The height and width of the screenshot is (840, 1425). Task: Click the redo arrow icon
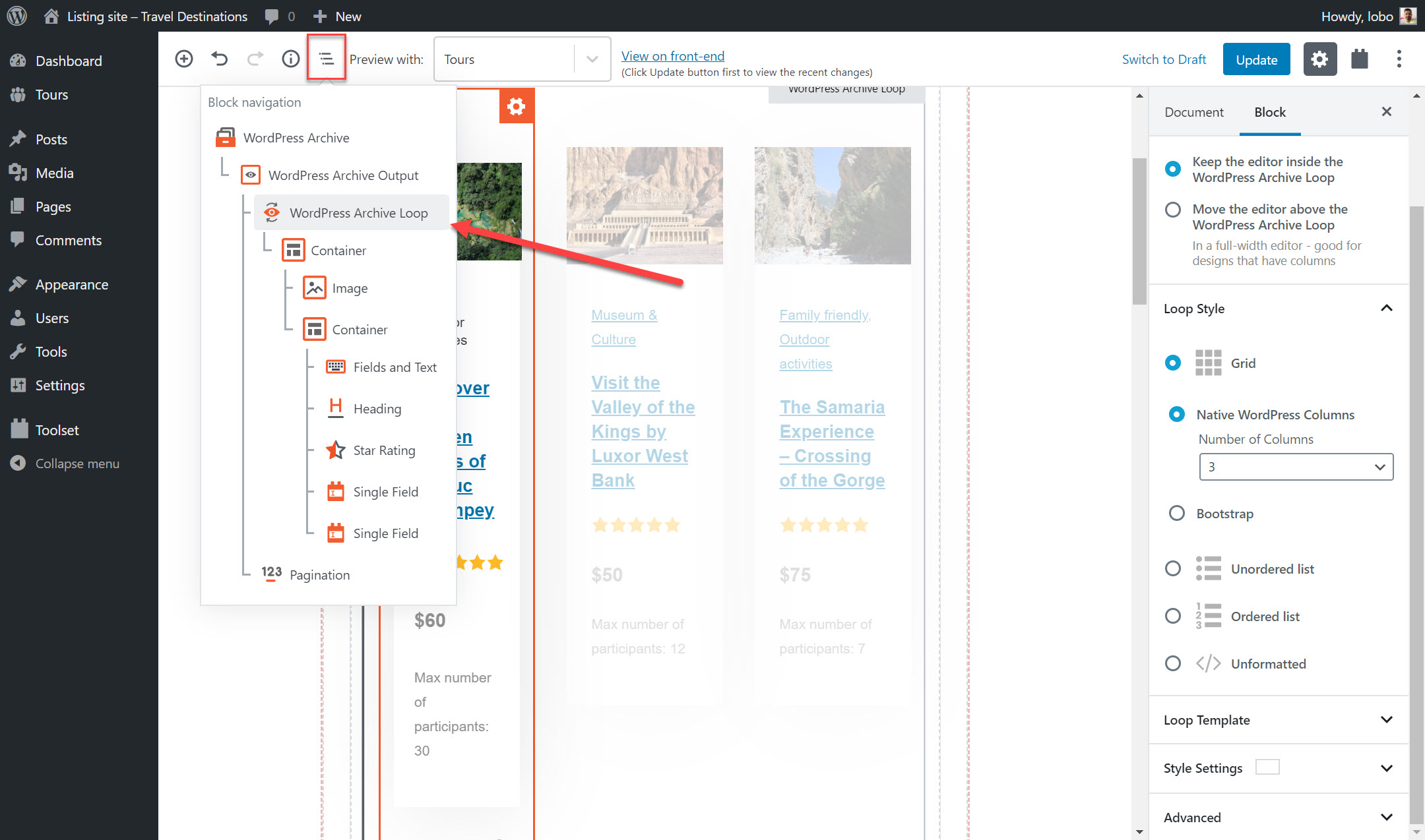coord(255,59)
